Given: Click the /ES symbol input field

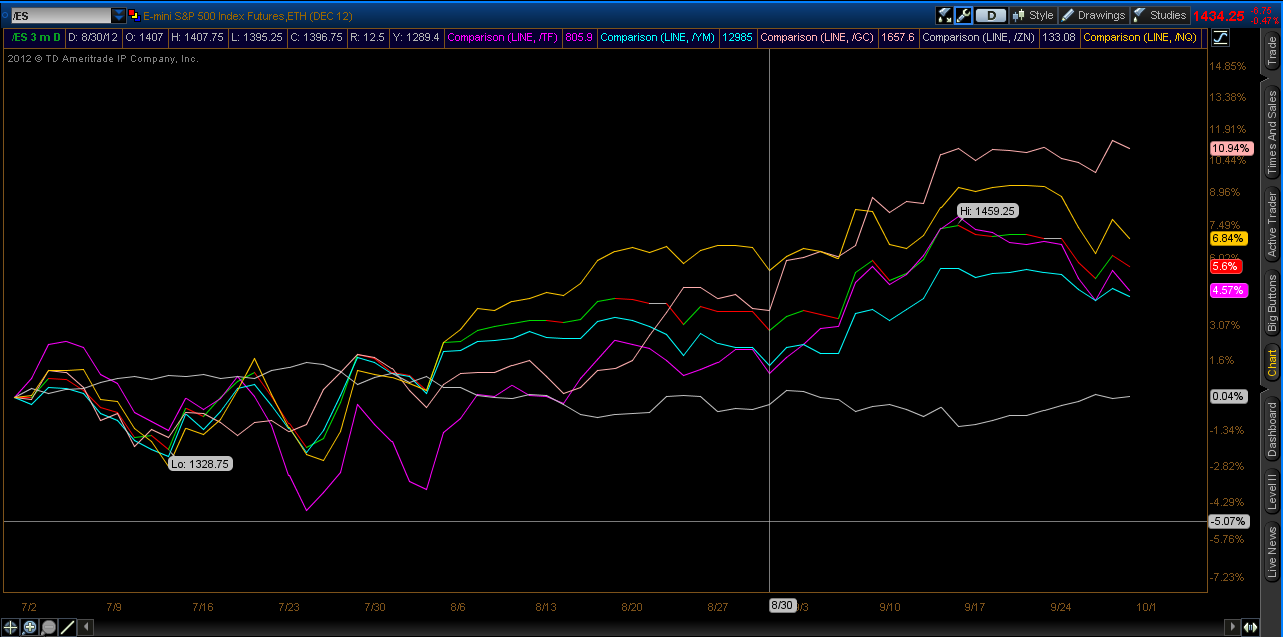Looking at the screenshot, I should click(59, 15).
